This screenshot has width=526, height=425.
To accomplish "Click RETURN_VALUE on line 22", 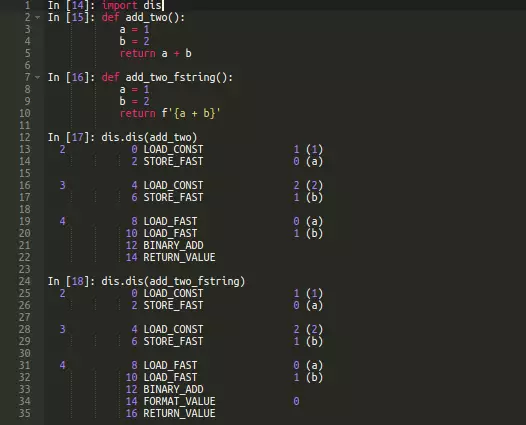I will 179,257.
